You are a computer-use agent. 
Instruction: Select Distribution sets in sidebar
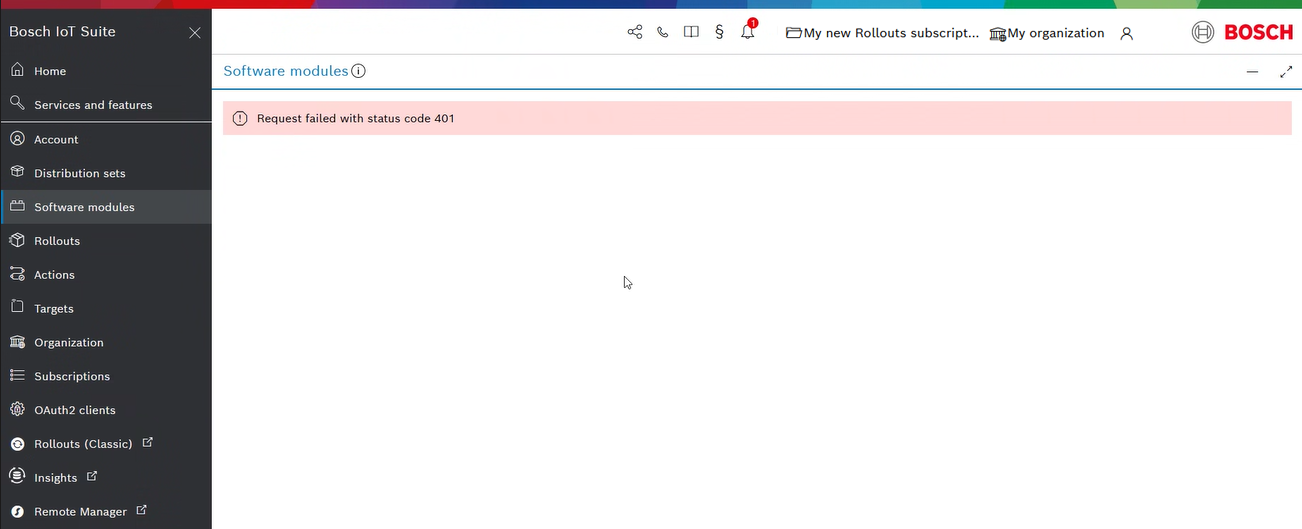[80, 173]
